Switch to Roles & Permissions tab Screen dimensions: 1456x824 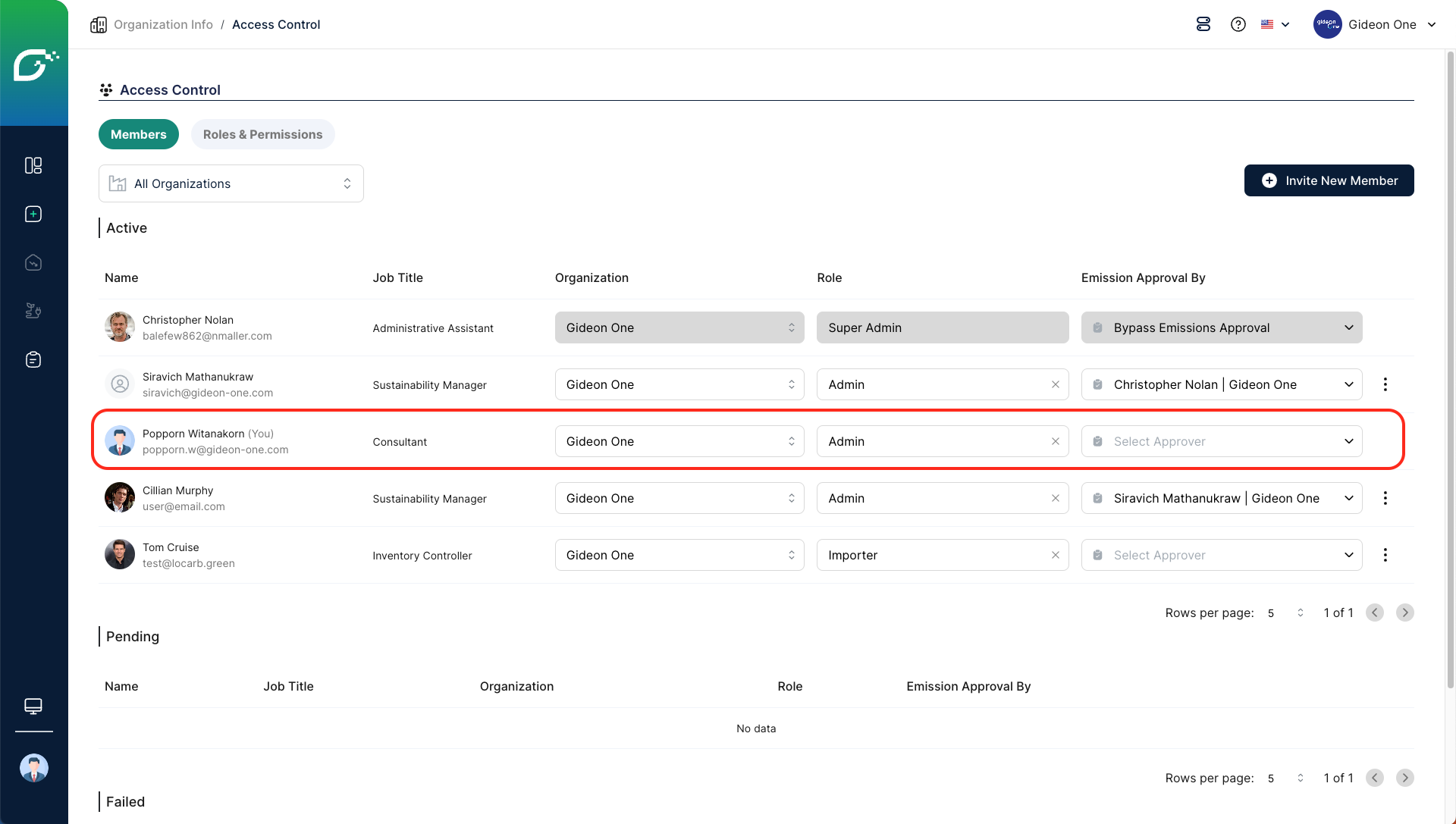point(262,134)
